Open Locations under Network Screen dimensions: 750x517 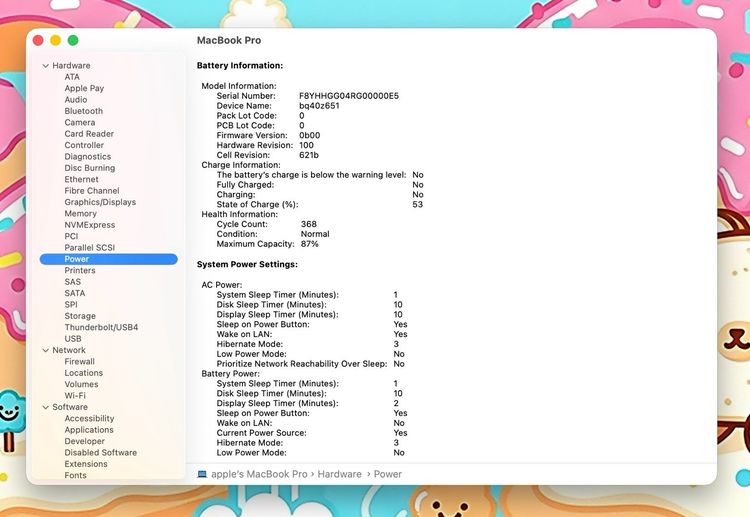[84, 373]
